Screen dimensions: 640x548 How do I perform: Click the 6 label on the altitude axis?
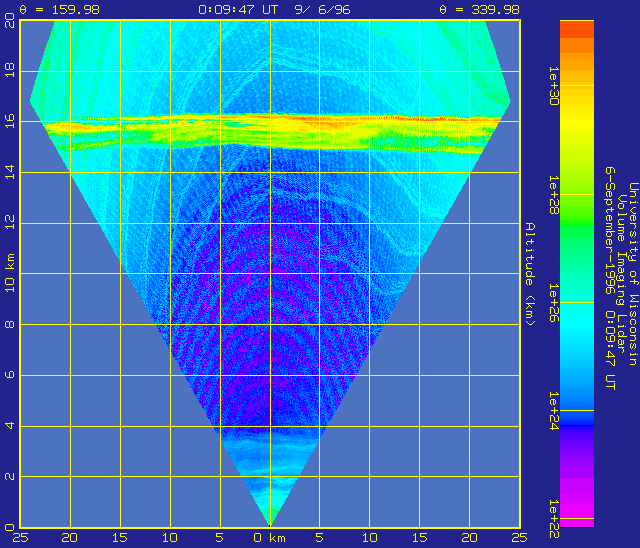pyautogui.click(x=10, y=375)
